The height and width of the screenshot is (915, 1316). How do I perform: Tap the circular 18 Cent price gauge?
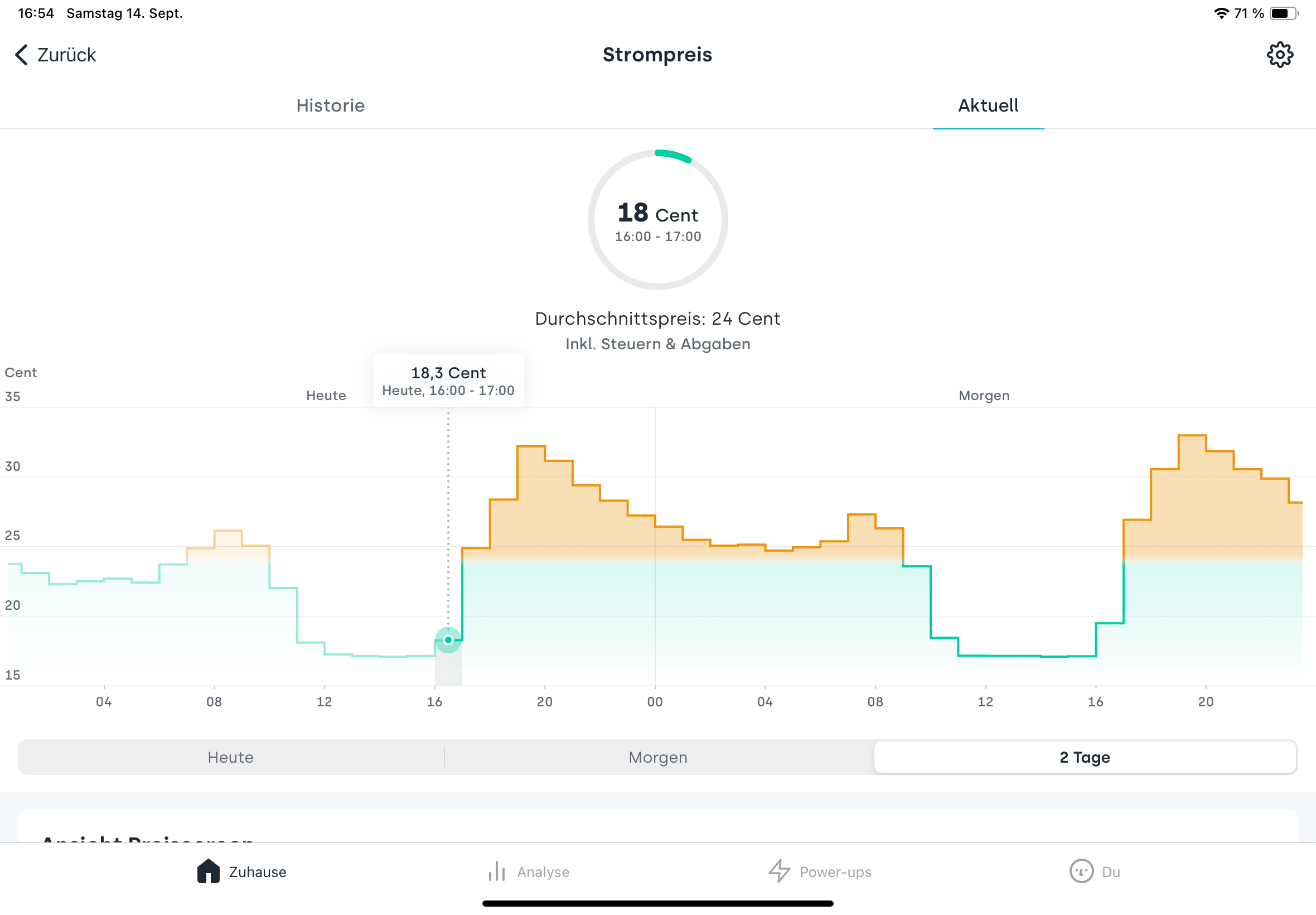tap(657, 220)
